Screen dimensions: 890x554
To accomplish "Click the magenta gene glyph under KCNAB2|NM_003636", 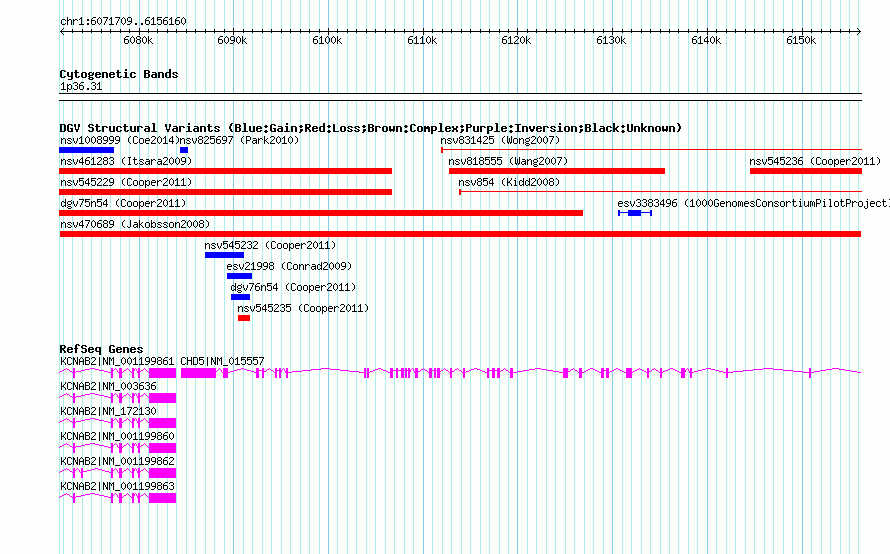I will click(x=117, y=398).
